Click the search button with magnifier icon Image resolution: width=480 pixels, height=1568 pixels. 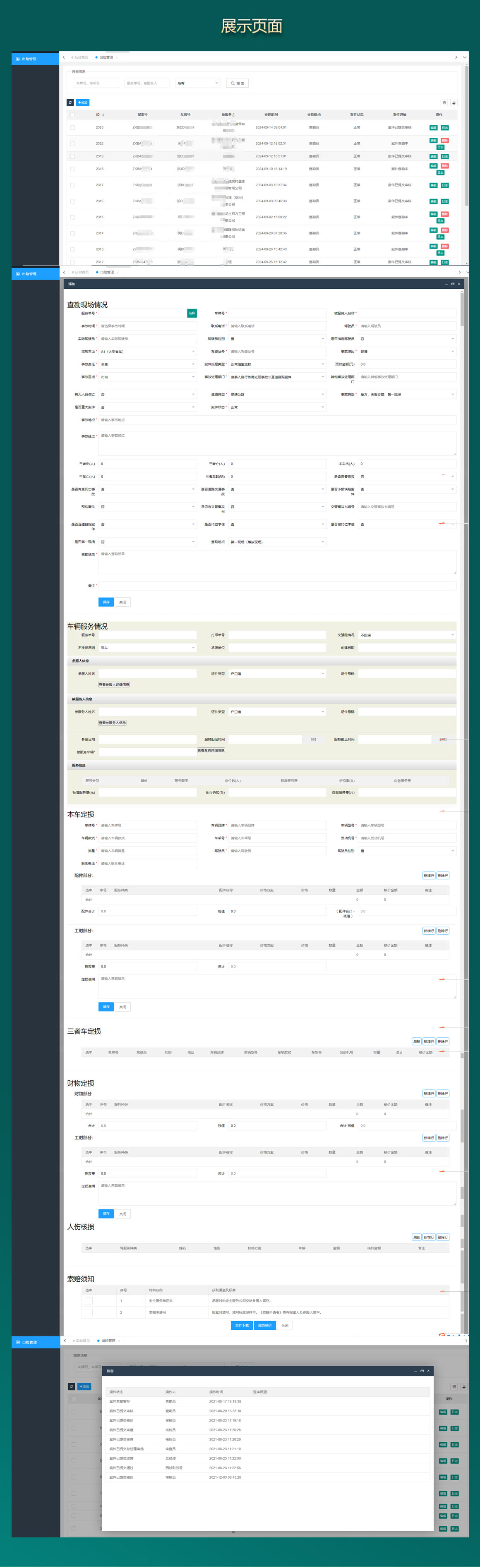click(x=237, y=84)
